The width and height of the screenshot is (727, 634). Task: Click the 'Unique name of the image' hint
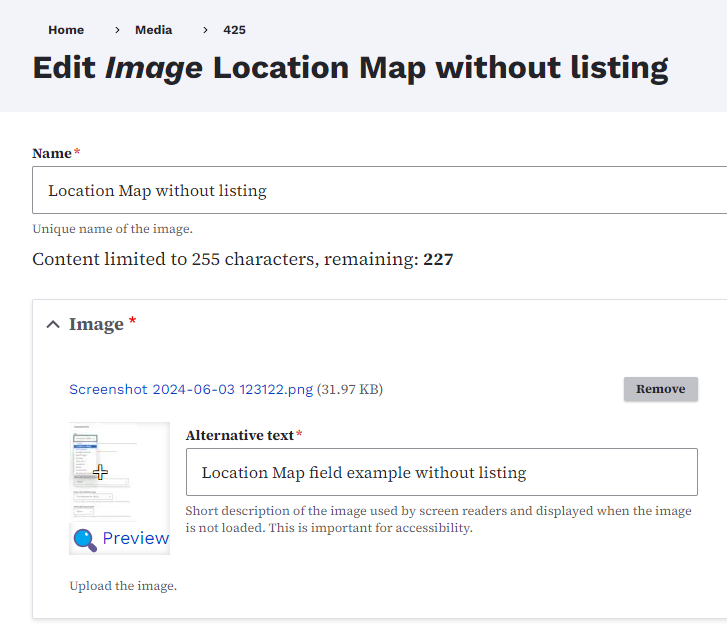point(112,228)
